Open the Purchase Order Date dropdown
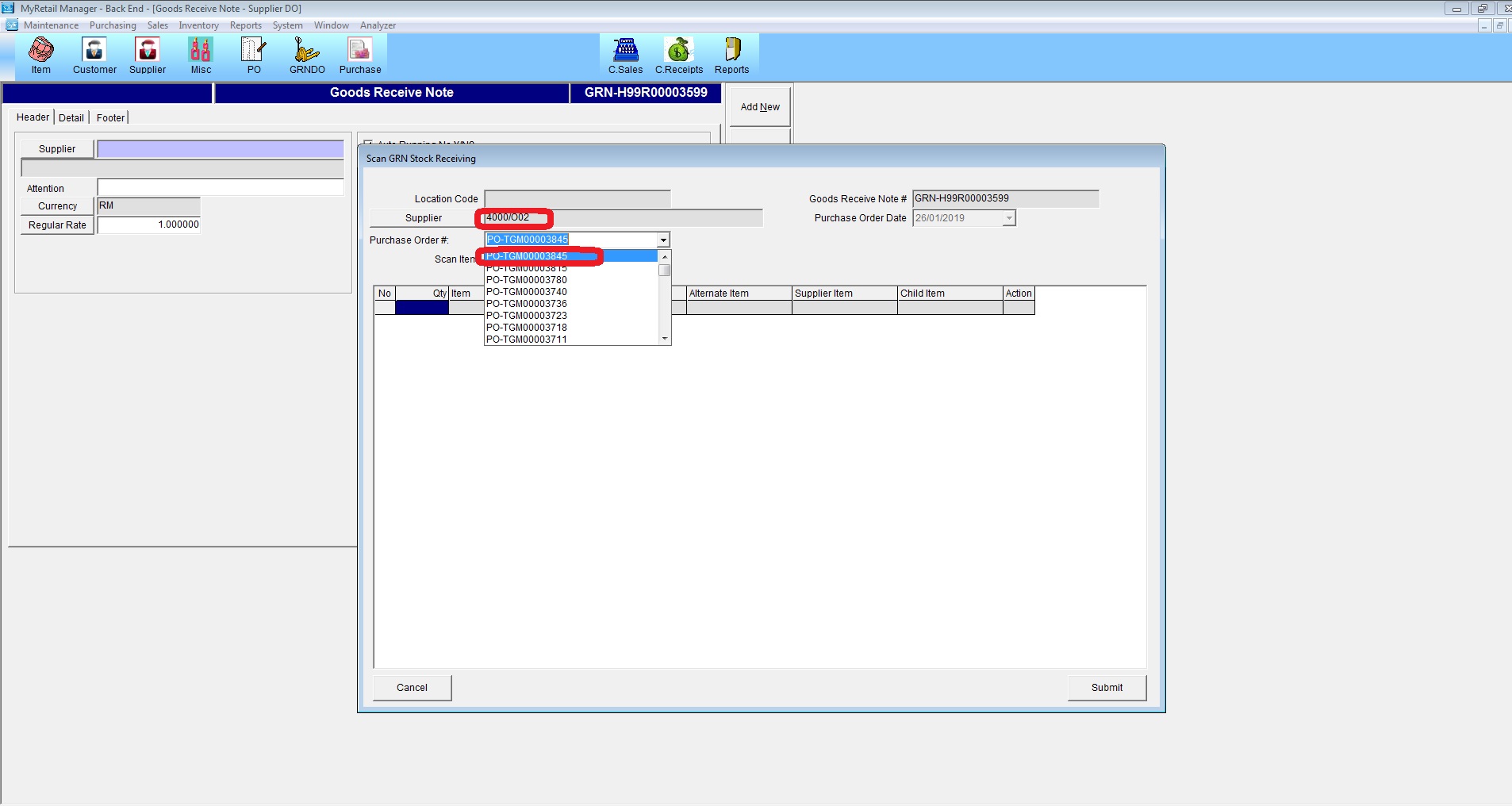 [1008, 218]
